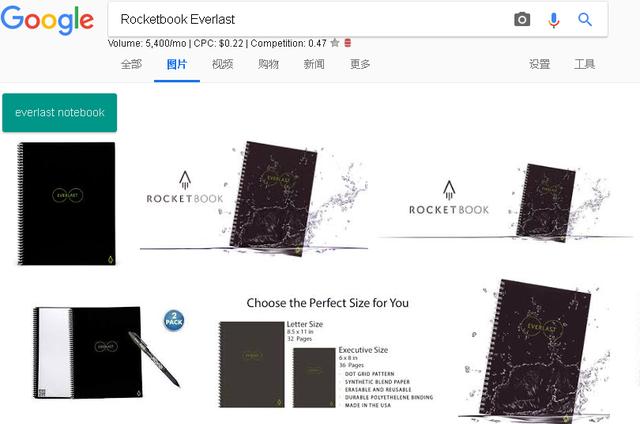
Task: Open the 新闻 news tab
Action: 314,64
